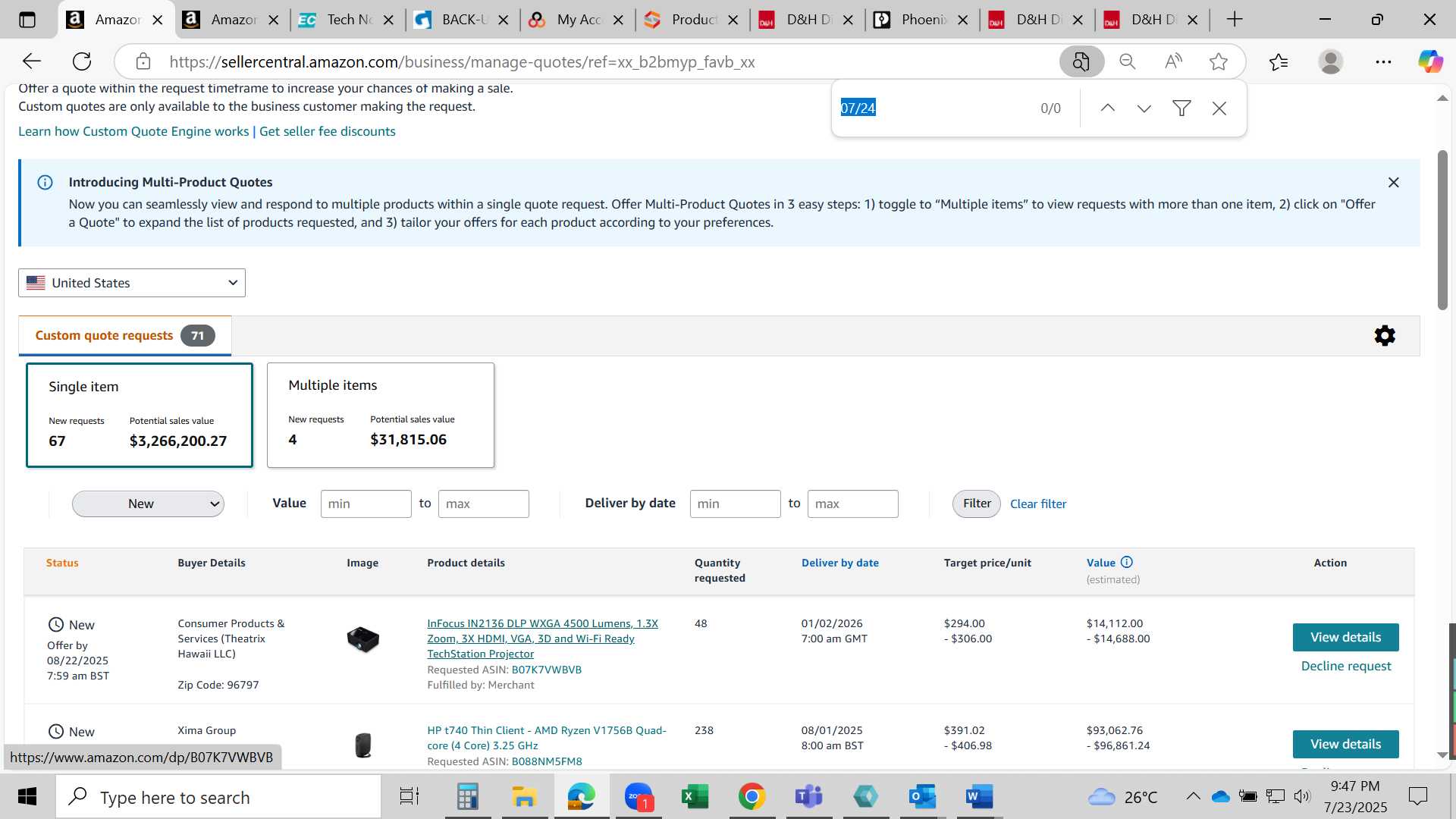Click the Deliver by date max field
The height and width of the screenshot is (819, 1456).
coord(852,504)
